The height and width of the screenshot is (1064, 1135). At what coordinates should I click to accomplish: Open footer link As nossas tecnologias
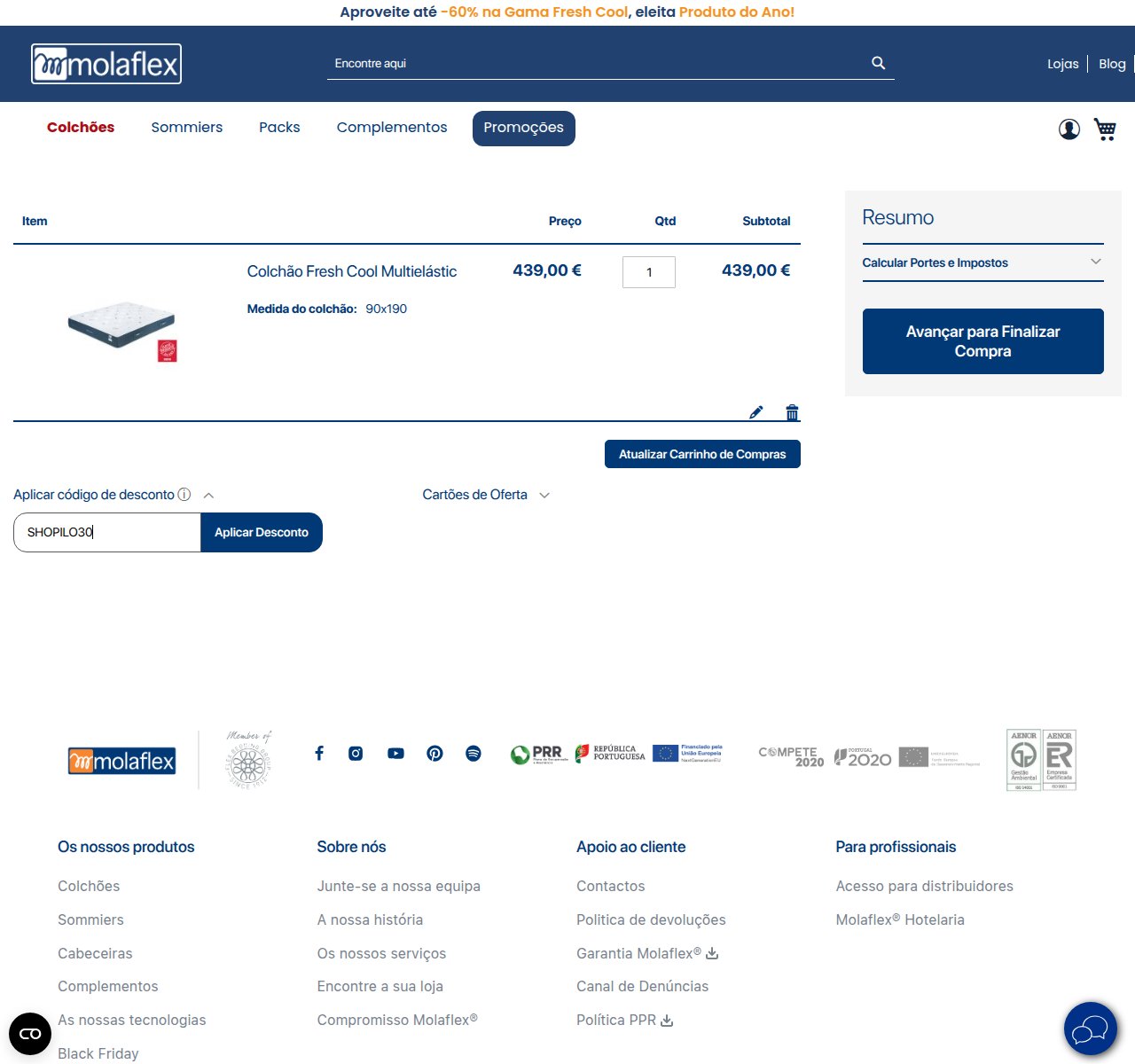pos(132,1021)
